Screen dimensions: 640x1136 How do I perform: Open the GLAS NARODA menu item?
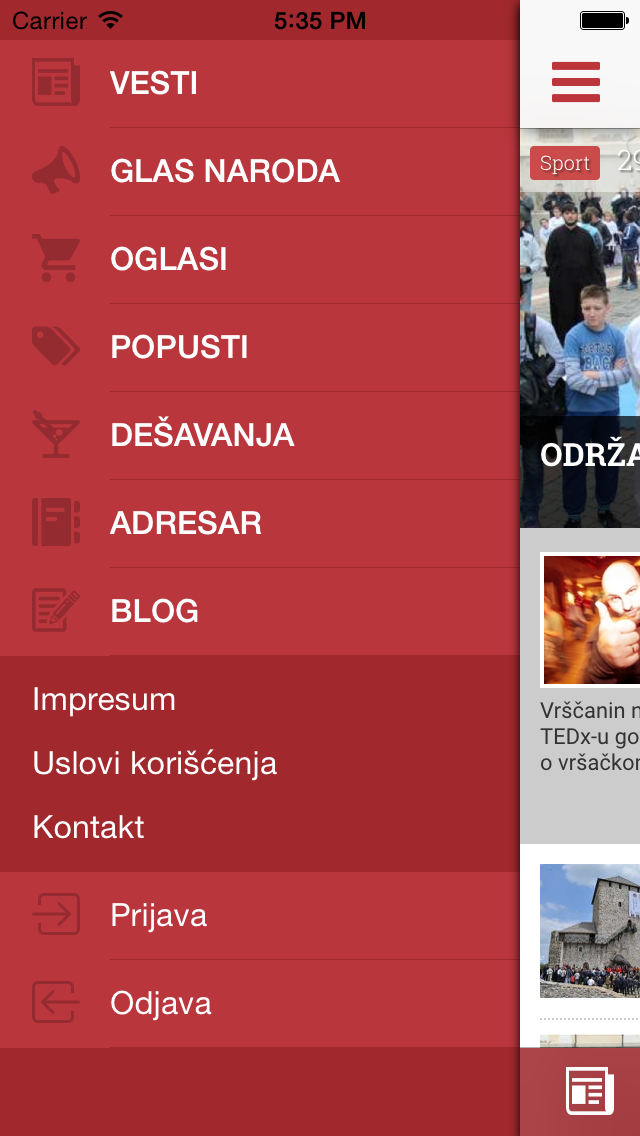(x=225, y=172)
